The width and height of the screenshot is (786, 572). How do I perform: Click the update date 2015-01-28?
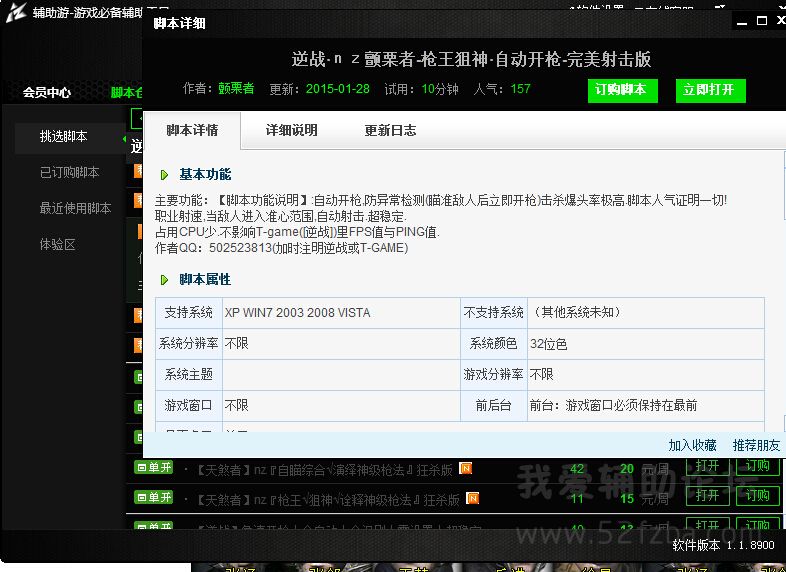(x=338, y=89)
